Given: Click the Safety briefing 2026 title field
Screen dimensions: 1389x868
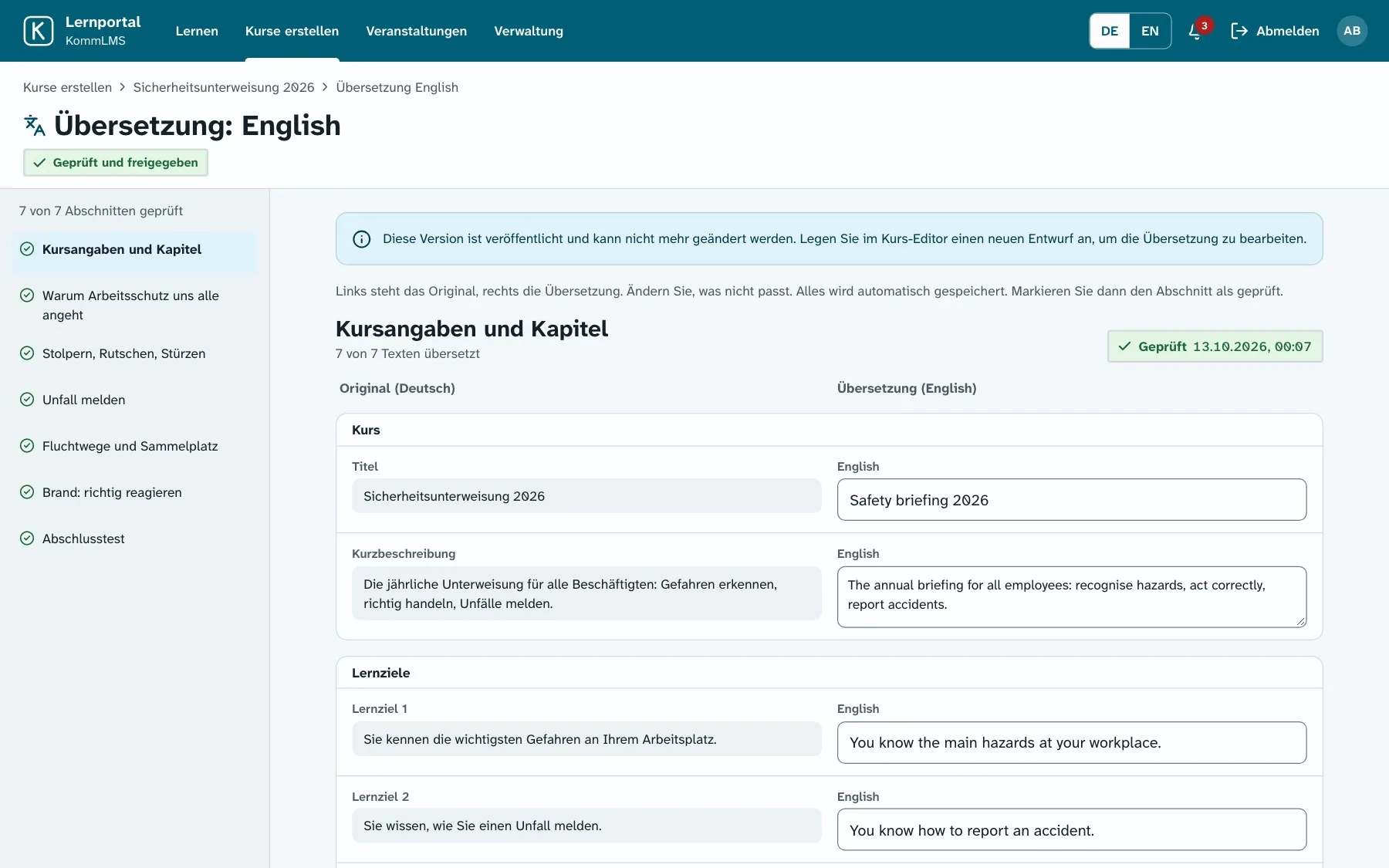Looking at the screenshot, I should pos(1071,500).
